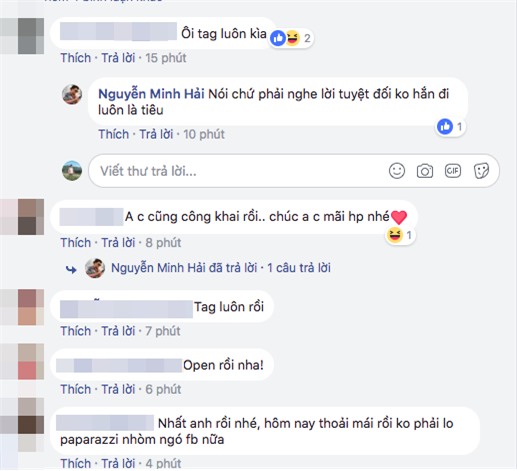The height and width of the screenshot is (471, 517).
Task: Like Nguyễn Minh Hải's 10 phút reply
Action: pyautogui.click(x=113, y=134)
